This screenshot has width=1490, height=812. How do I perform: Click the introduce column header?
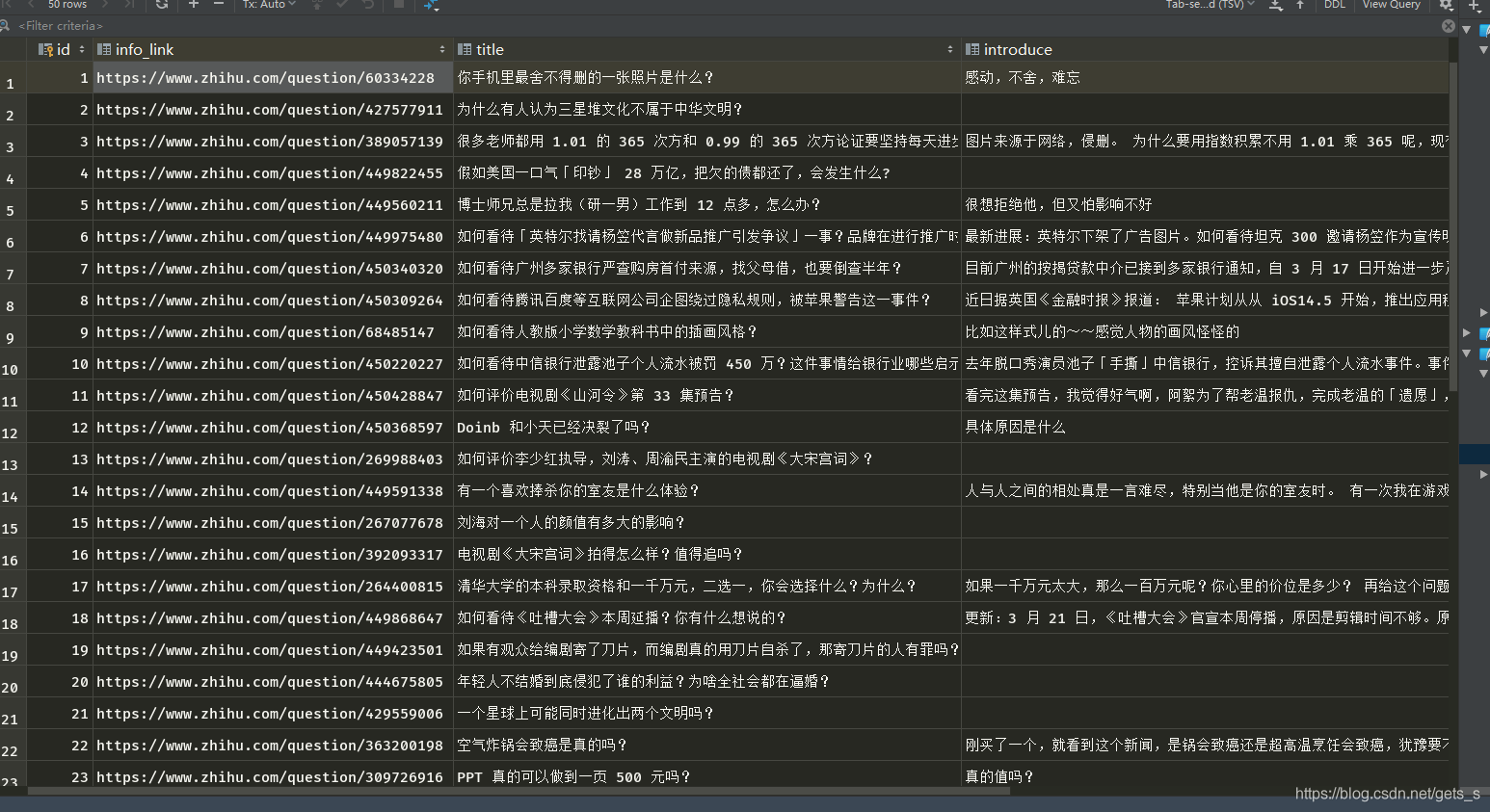pos(1018,49)
